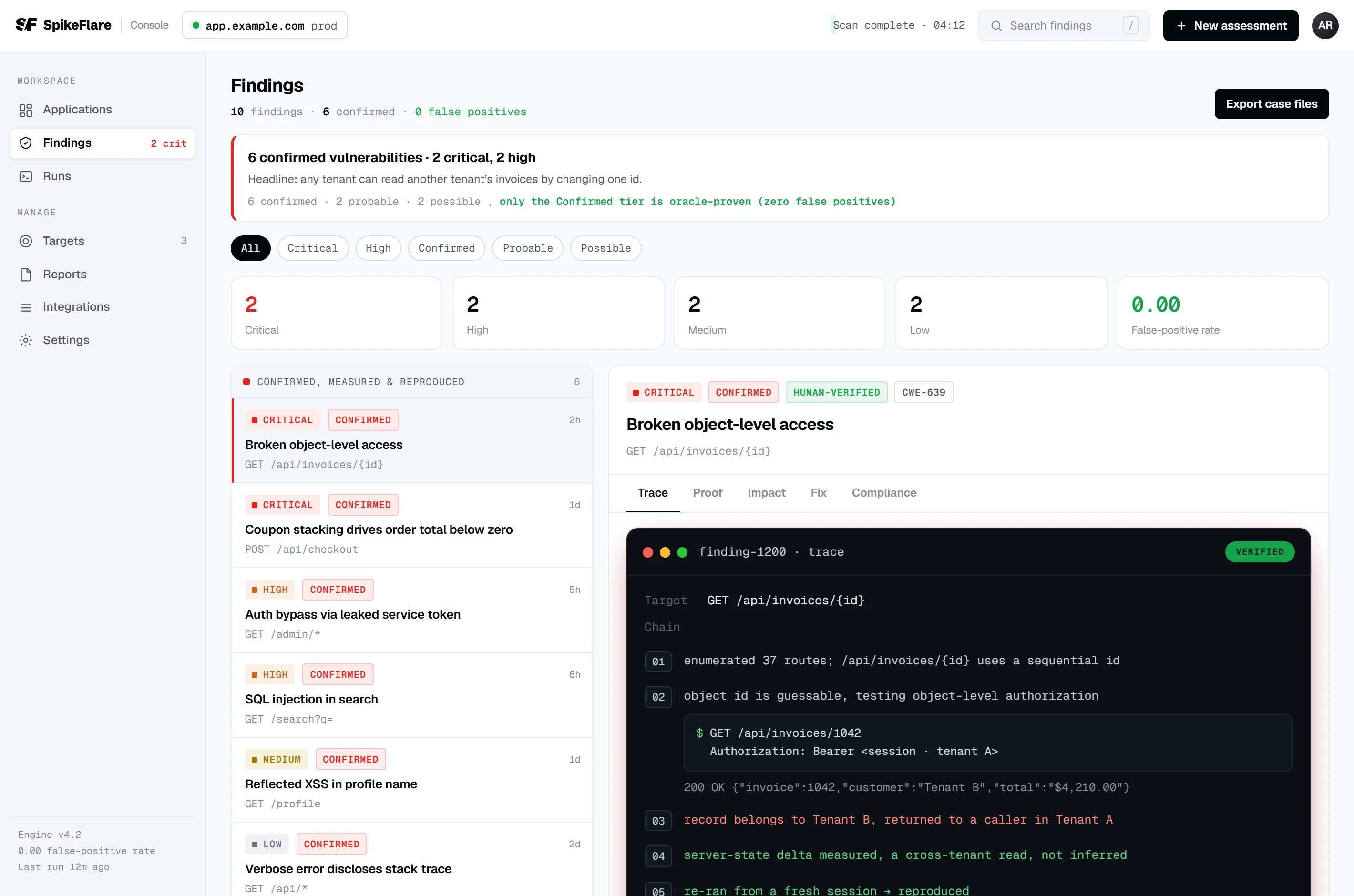Select Verbose error discloses stack trace
Screen dimensions: 1354x896
[411, 859]
